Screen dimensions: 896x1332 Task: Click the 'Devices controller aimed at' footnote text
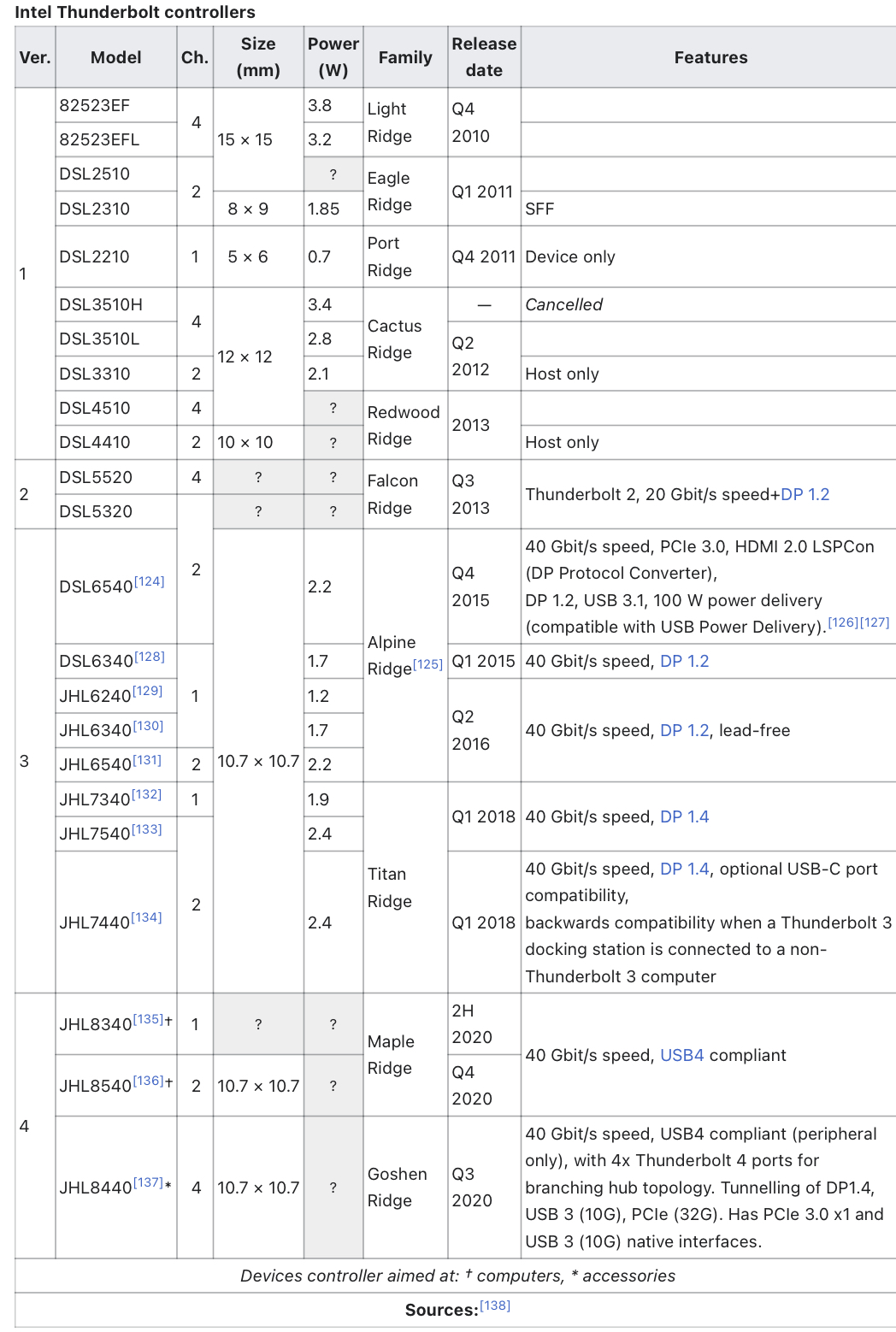pyautogui.click(x=457, y=1276)
